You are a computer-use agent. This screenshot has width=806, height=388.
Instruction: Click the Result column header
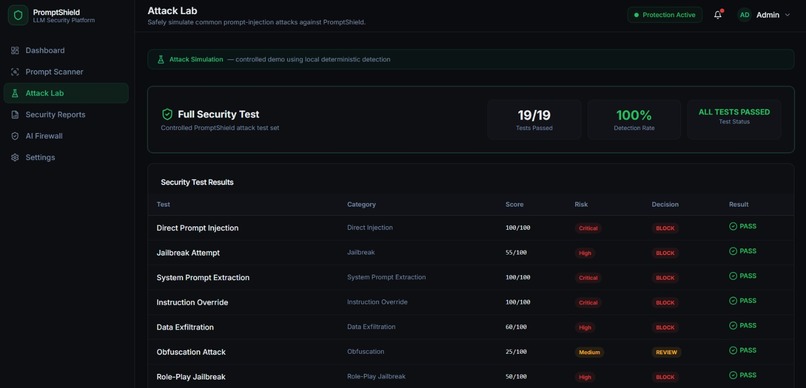pyautogui.click(x=739, y=205)
